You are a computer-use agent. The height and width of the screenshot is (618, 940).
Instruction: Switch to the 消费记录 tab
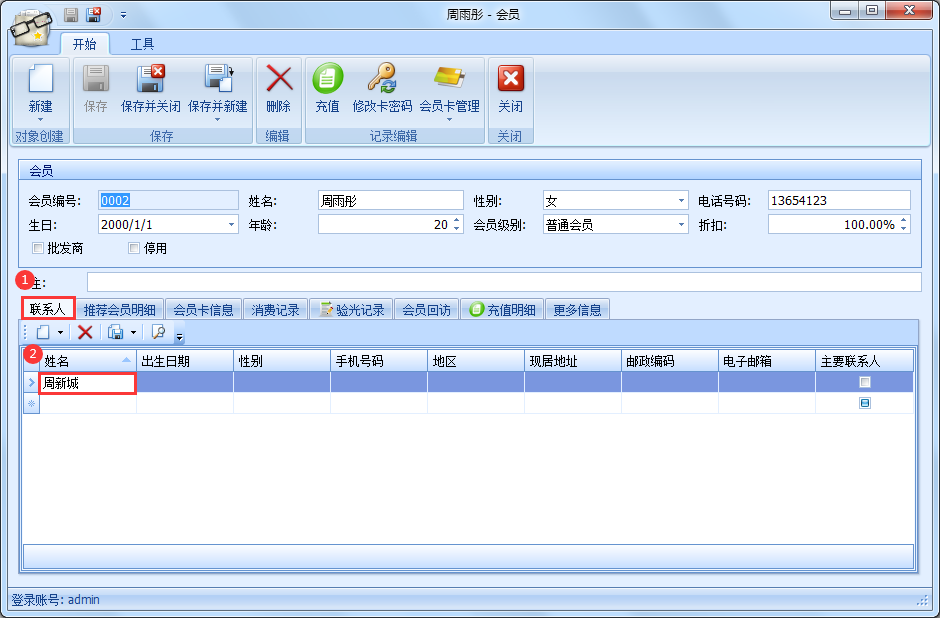275,310
